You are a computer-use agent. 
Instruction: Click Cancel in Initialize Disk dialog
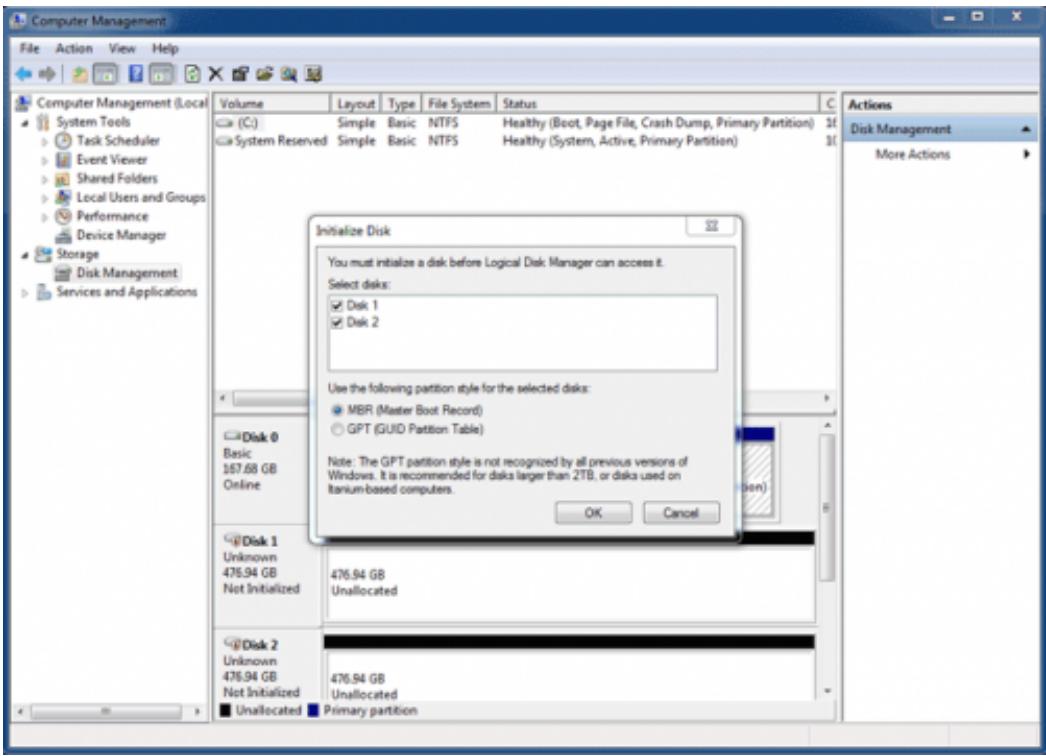(x=681, y=512)
